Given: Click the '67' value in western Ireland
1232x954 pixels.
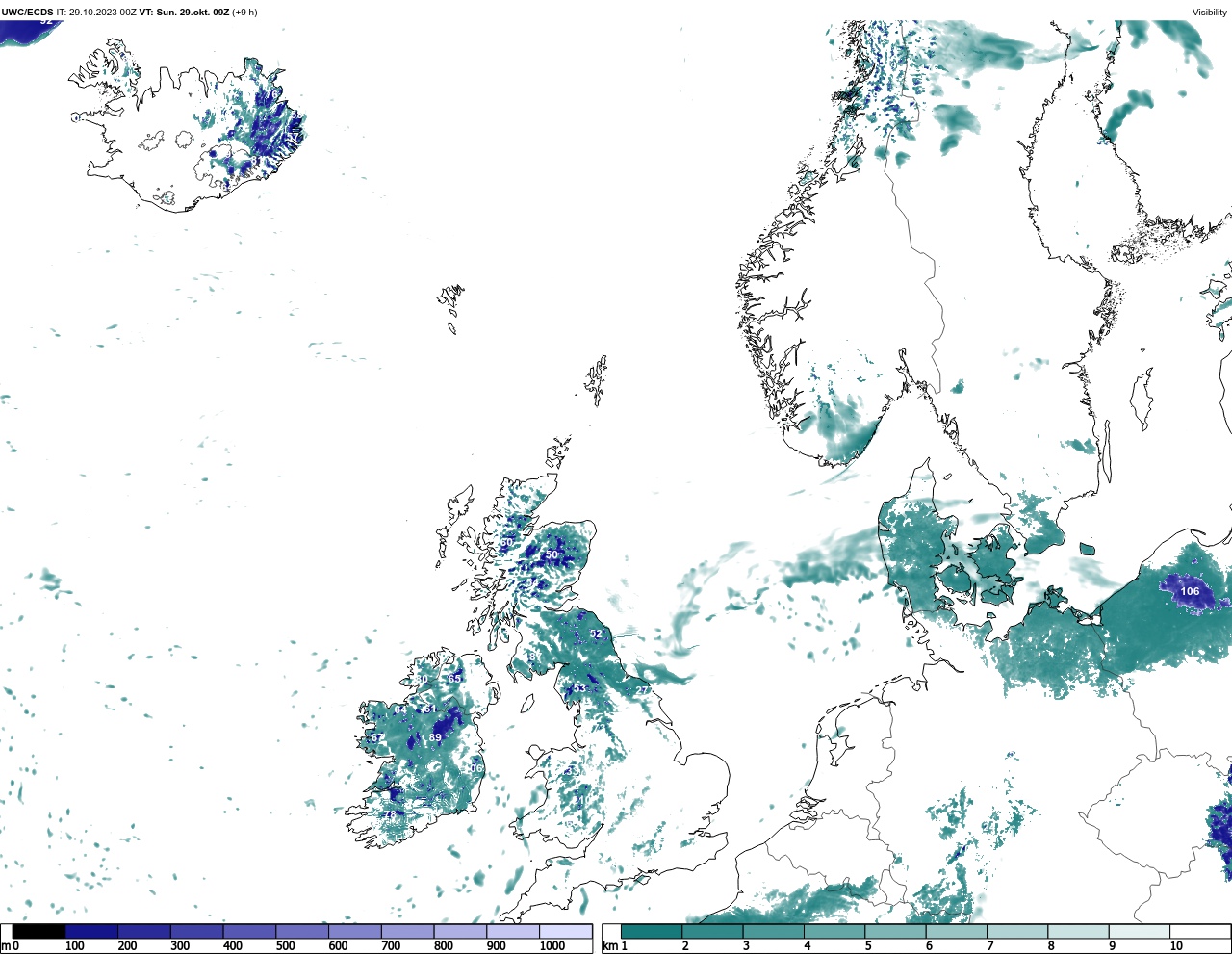Looking at the screenshot, I should pyautogui.click(x=377, y=738).
